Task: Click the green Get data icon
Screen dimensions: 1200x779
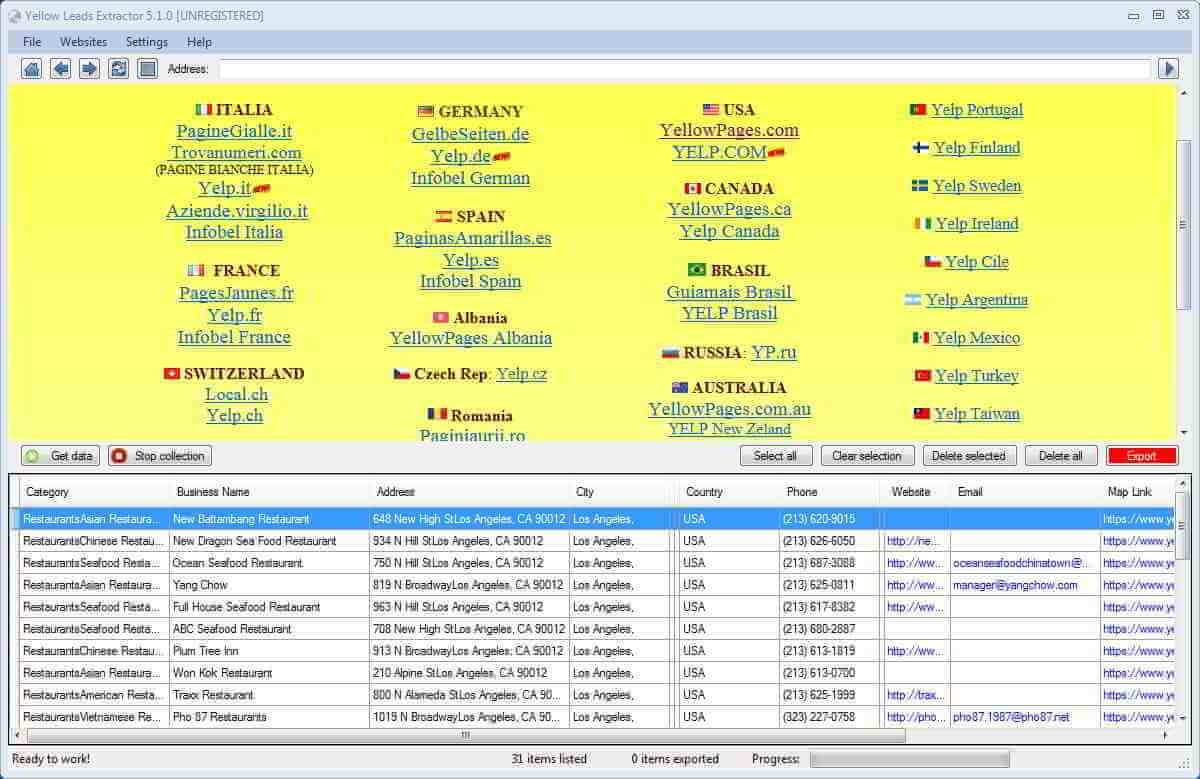Action: click(x=33, y=455)
